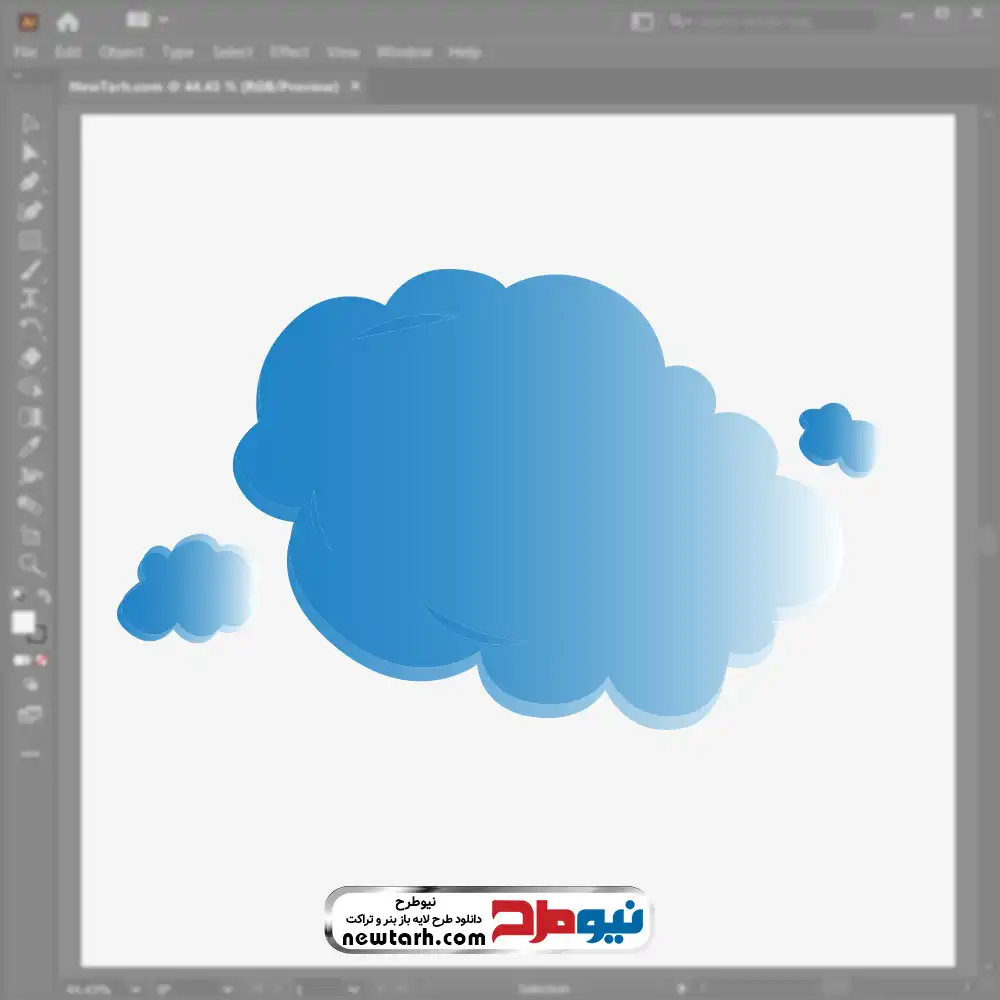Pick the Rectangle tool
Viewport: 1000px width, 1000px height.
pos(30,241)
